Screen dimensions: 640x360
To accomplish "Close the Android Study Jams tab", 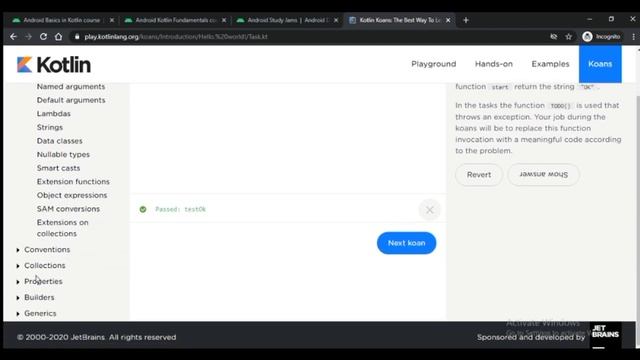I will click(x=336, y=20).
